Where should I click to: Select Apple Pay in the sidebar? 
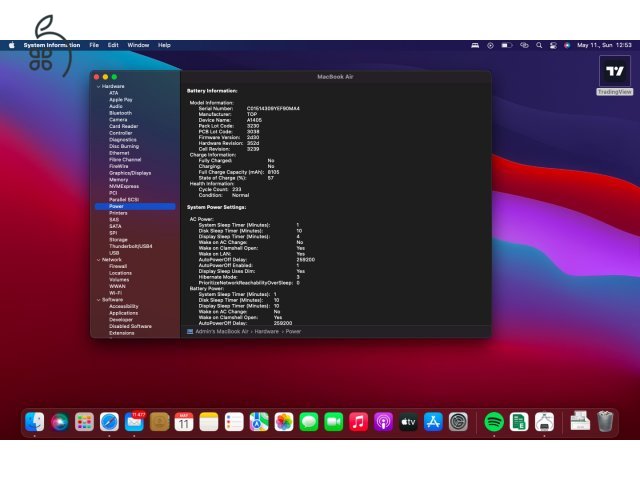point(120,100)
